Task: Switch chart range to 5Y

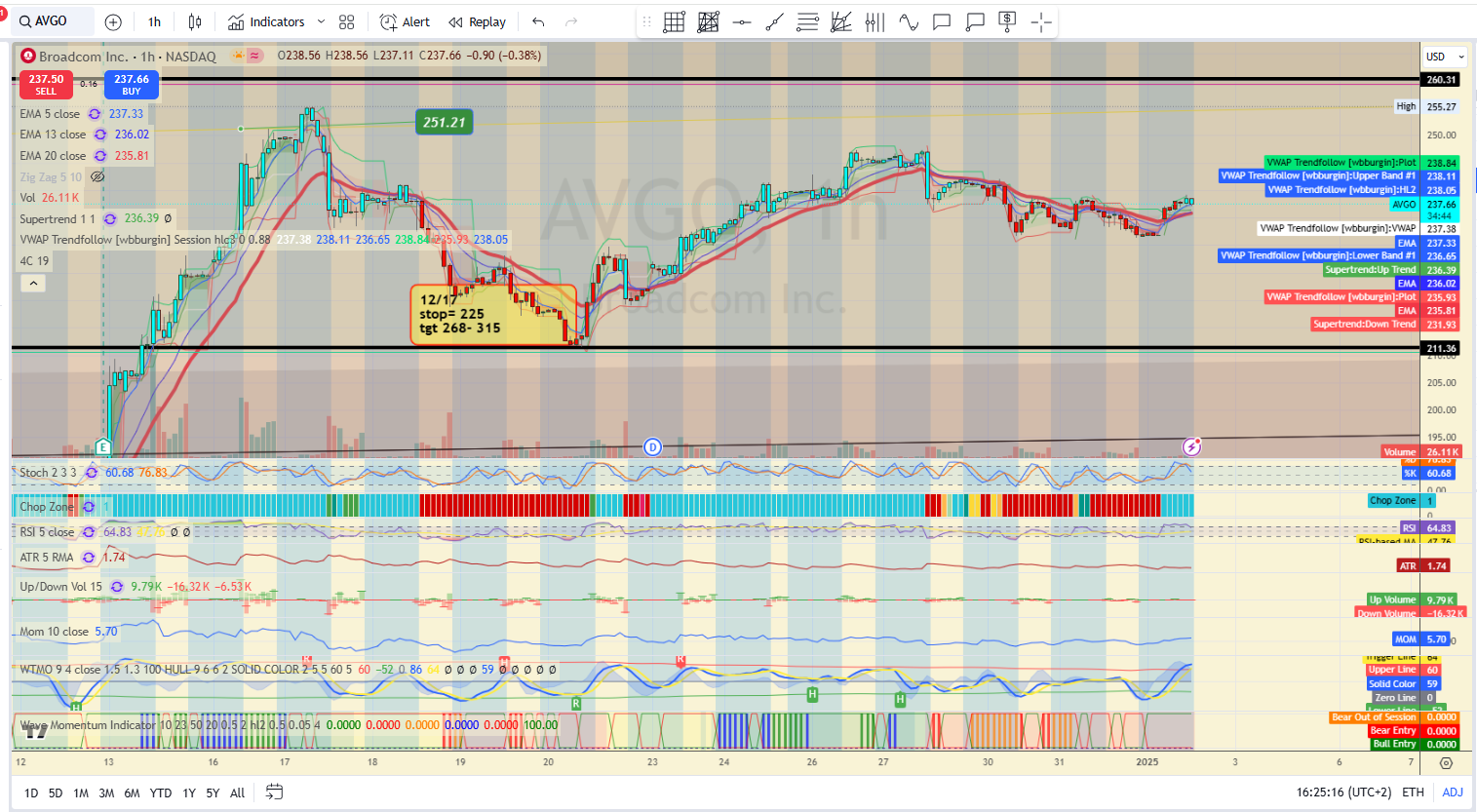Action: [213, 793]
